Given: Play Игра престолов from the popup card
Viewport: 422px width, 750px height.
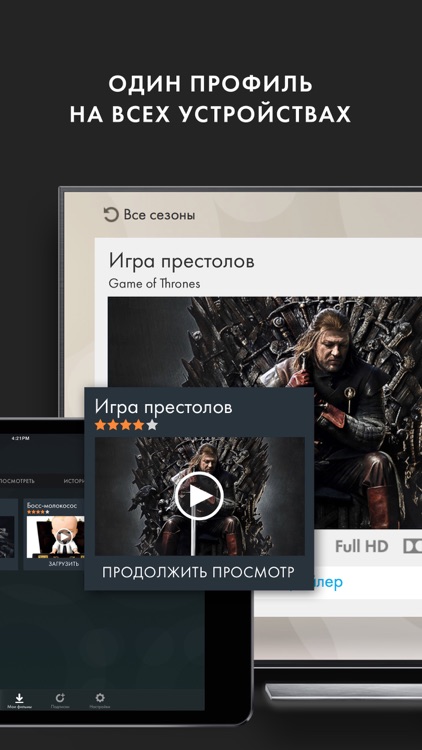Looking at the screenshot, I should 199,496.
